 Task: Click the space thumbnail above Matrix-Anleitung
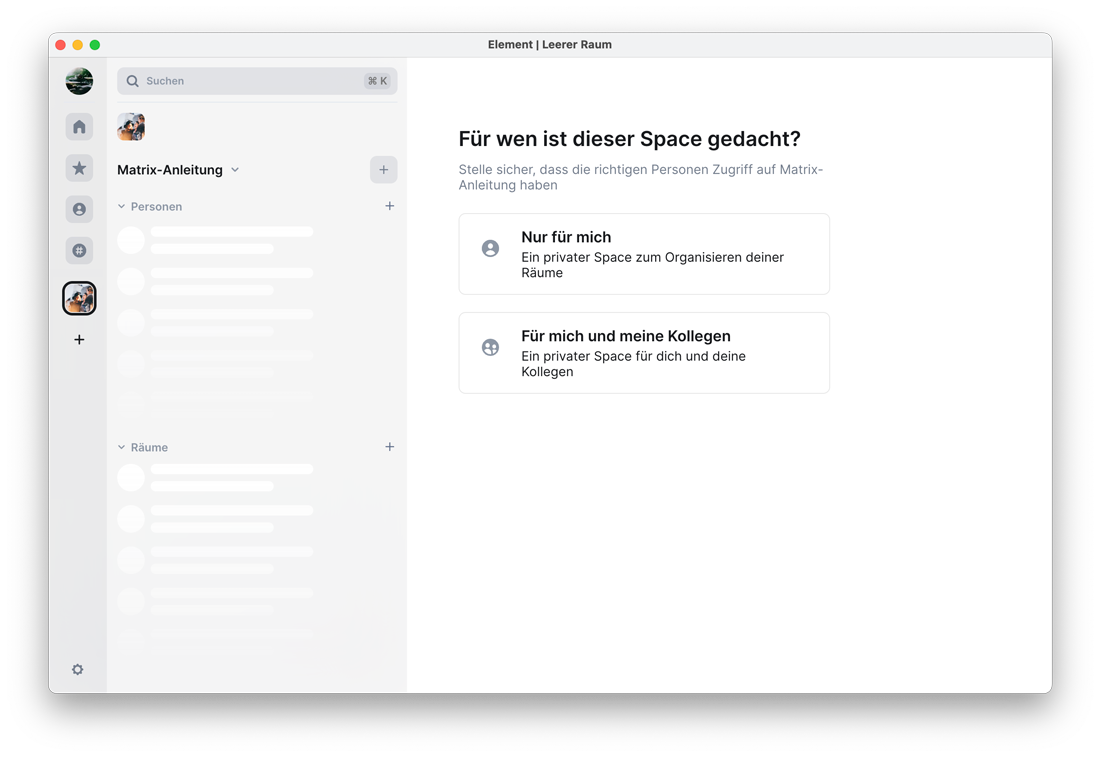pyautogui.click(x=131, y=127)
